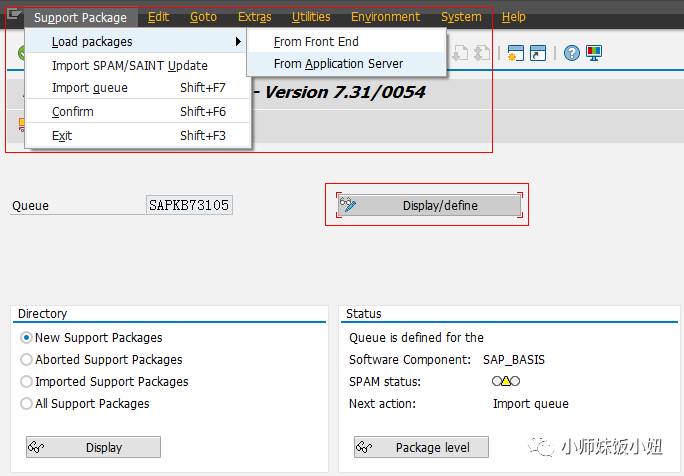Click the greyed last page toolbar icon
684x476 pixels.
tap(482, 53)
